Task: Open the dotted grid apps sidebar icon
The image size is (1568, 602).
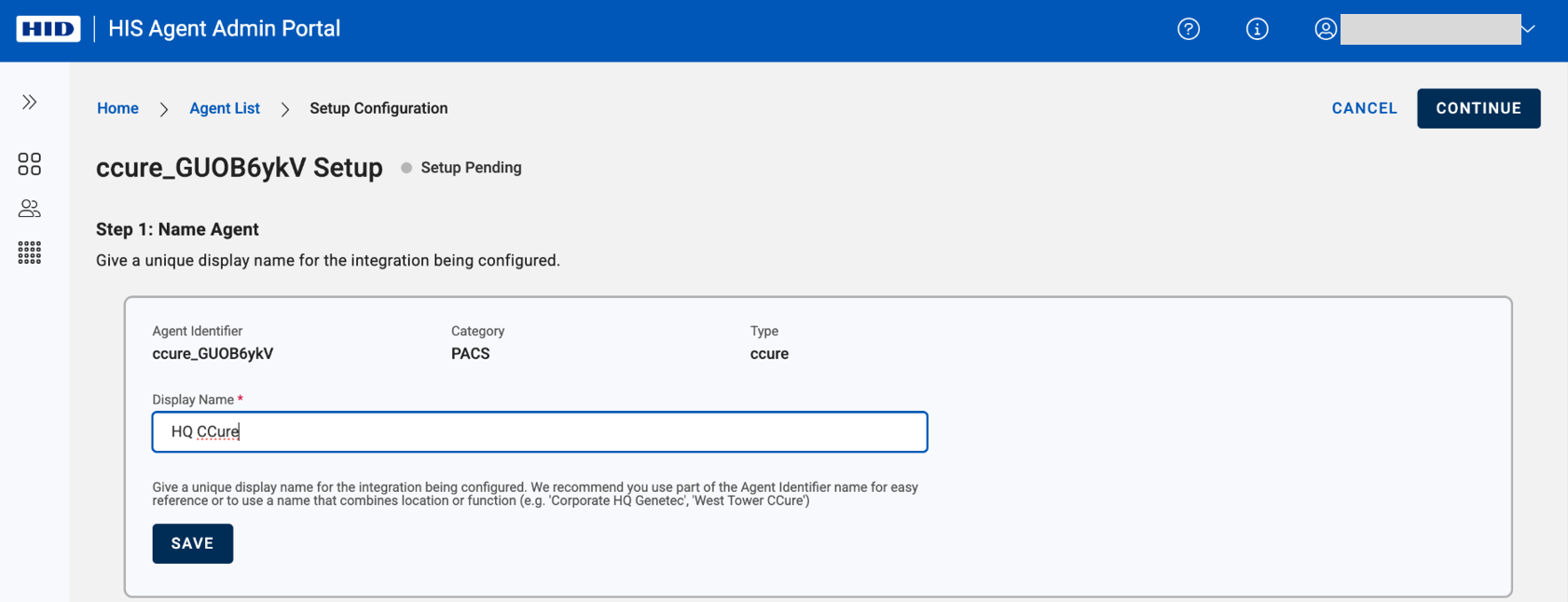Action: [x=30, y=253]
